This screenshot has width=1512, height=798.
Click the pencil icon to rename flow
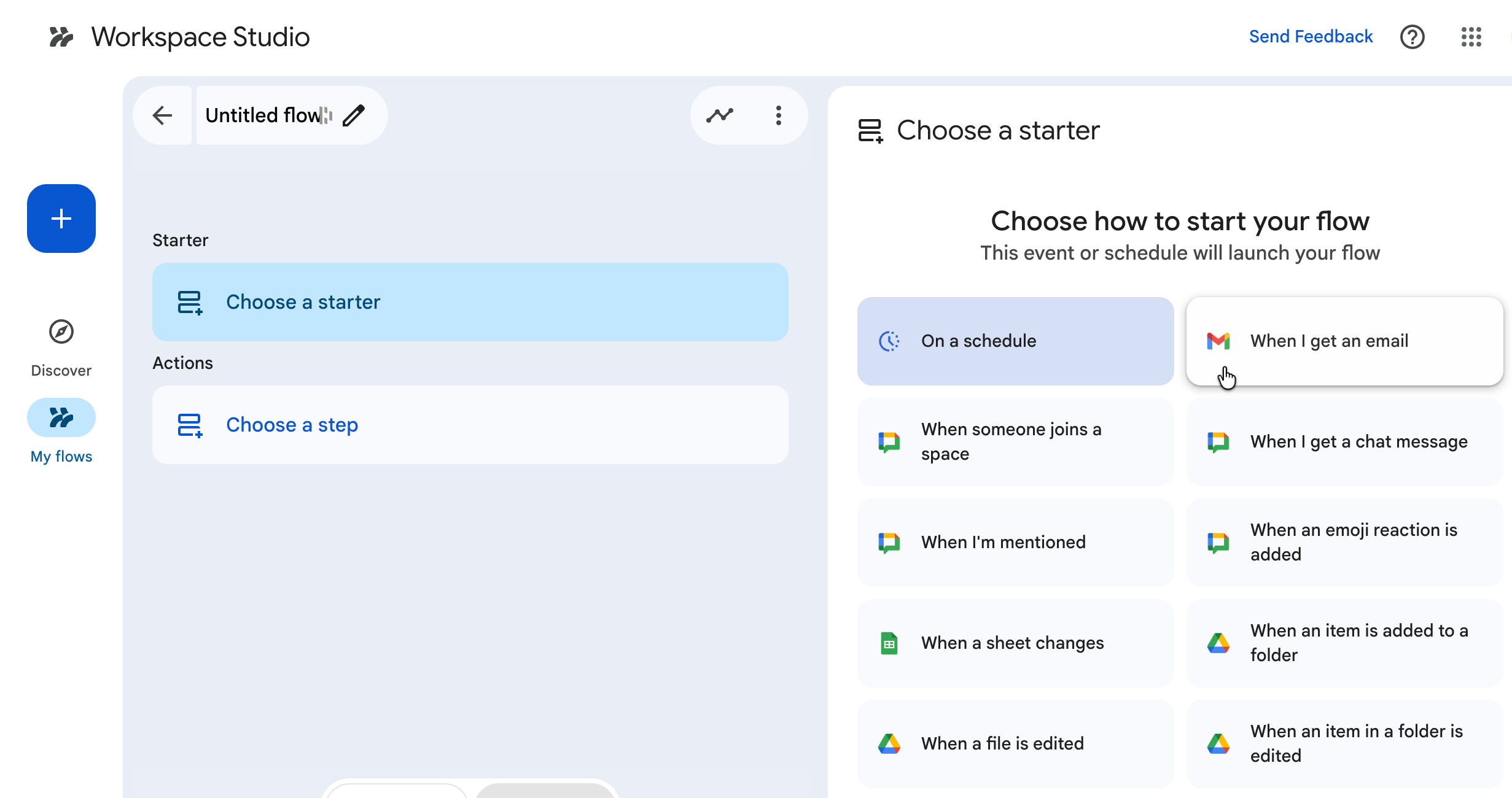coord(354,115)
